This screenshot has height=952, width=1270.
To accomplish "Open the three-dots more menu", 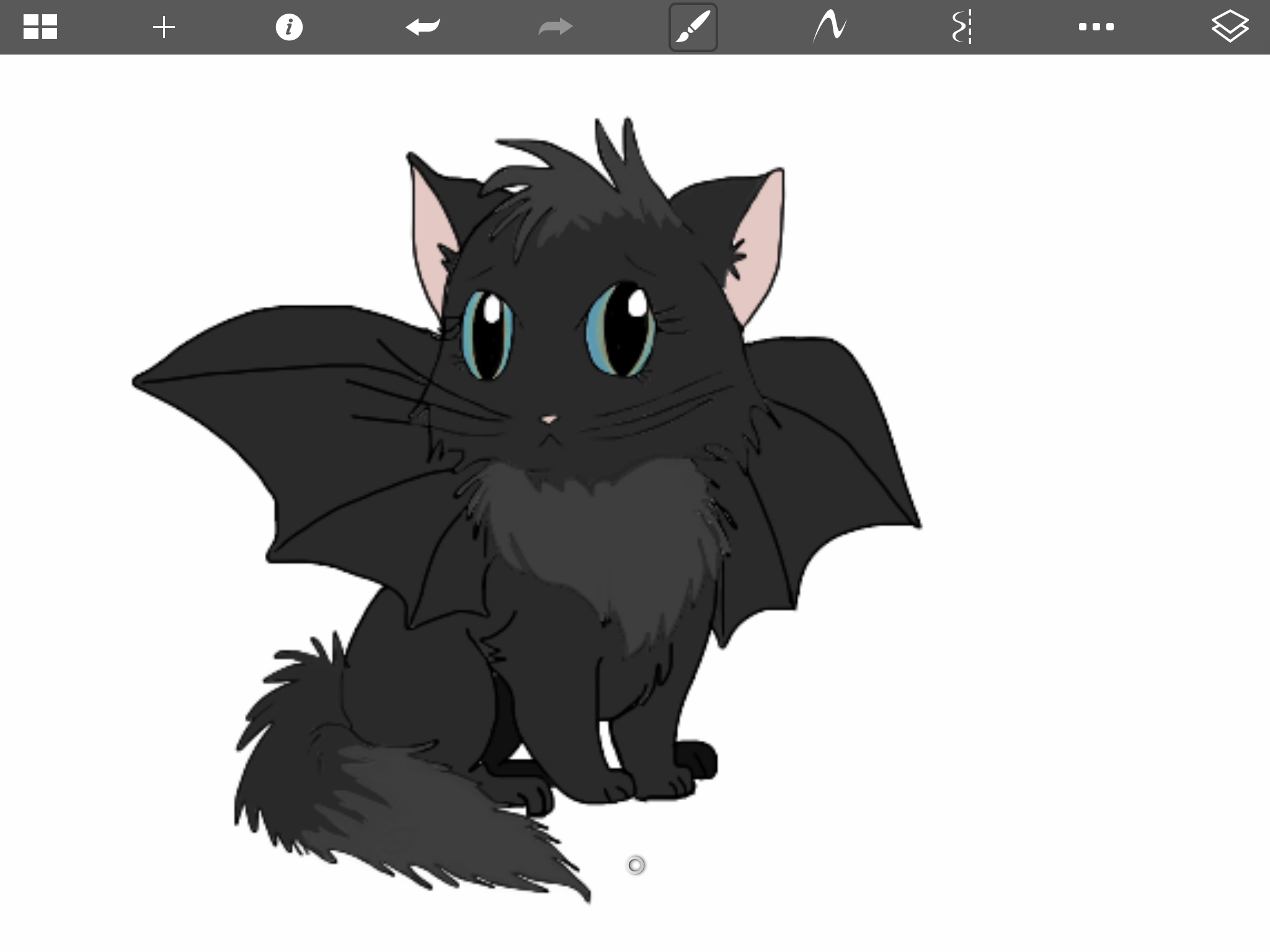I will [1096, 27].
